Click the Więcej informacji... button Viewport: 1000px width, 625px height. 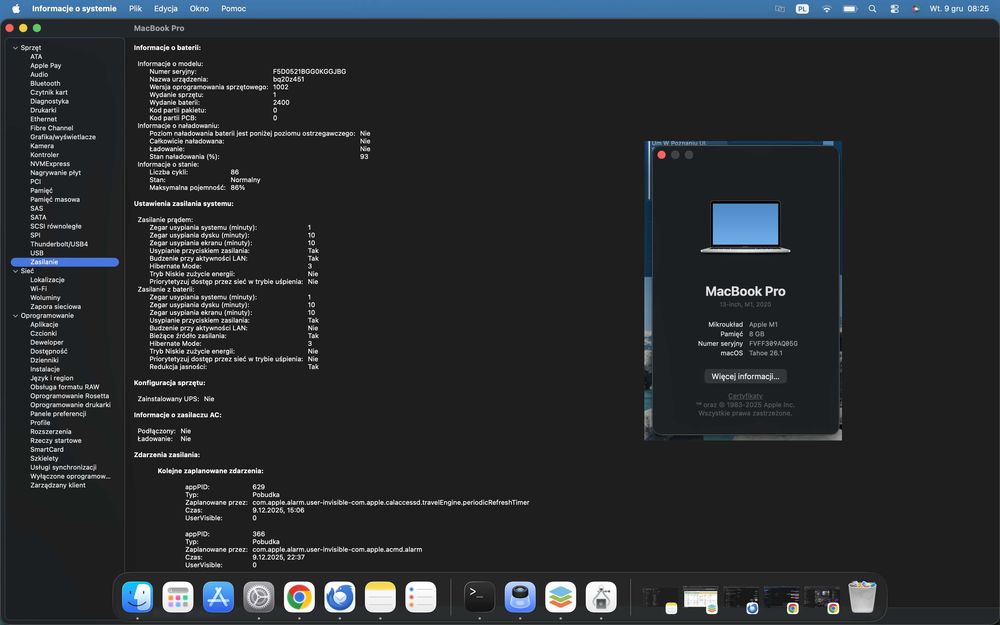pyautogui.click(x=745, y=376)
